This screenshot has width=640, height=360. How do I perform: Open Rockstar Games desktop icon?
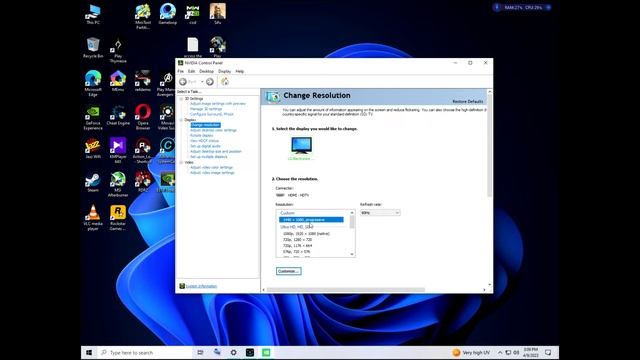click(118, 218)
